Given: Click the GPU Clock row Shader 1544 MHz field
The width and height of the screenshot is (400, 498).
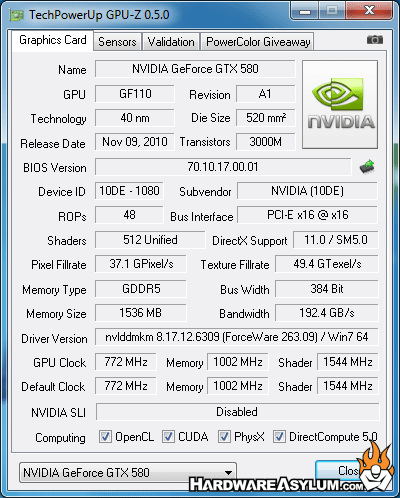Looking at the screenshot, I should click(348, 362).
